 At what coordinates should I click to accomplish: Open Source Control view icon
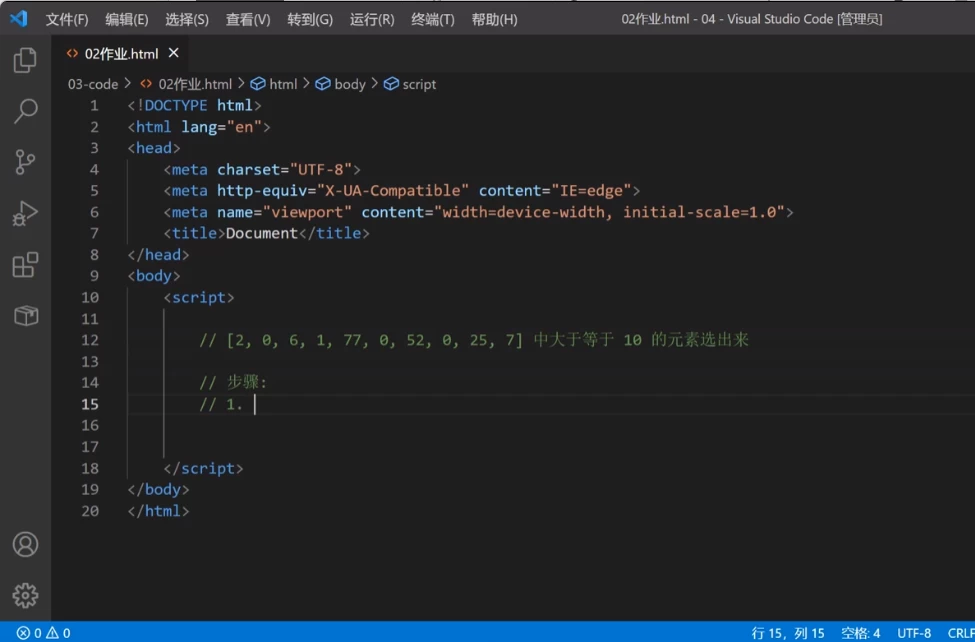coord(25,162)
